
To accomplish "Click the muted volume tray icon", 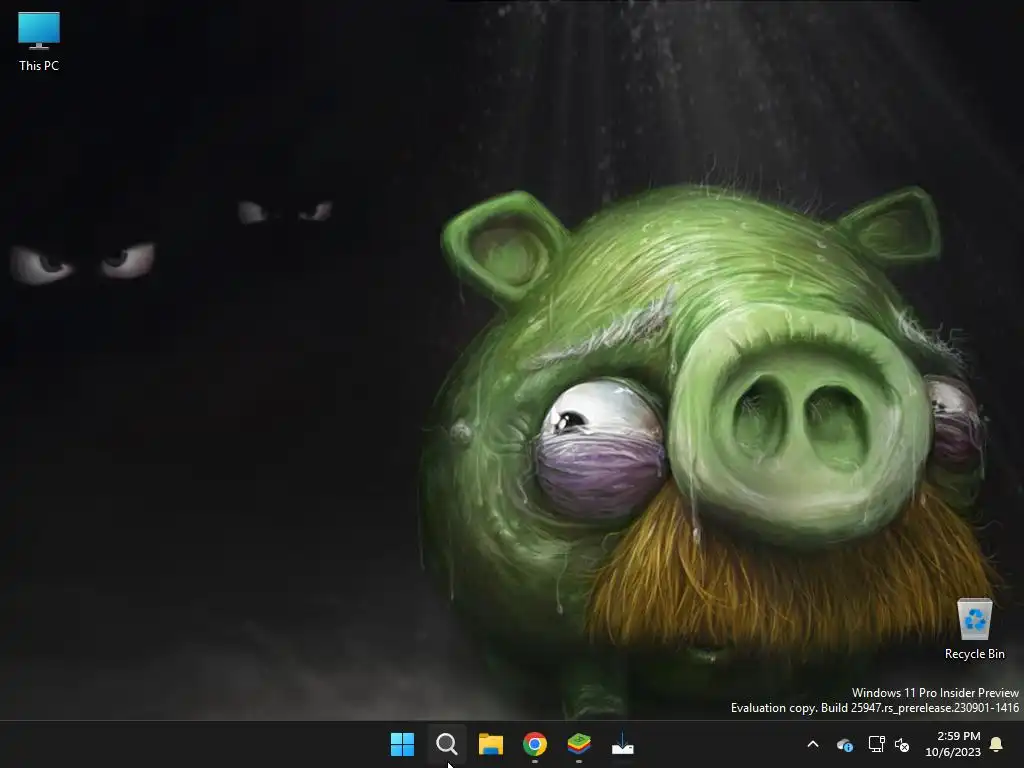I will click(x=903, y=744).
